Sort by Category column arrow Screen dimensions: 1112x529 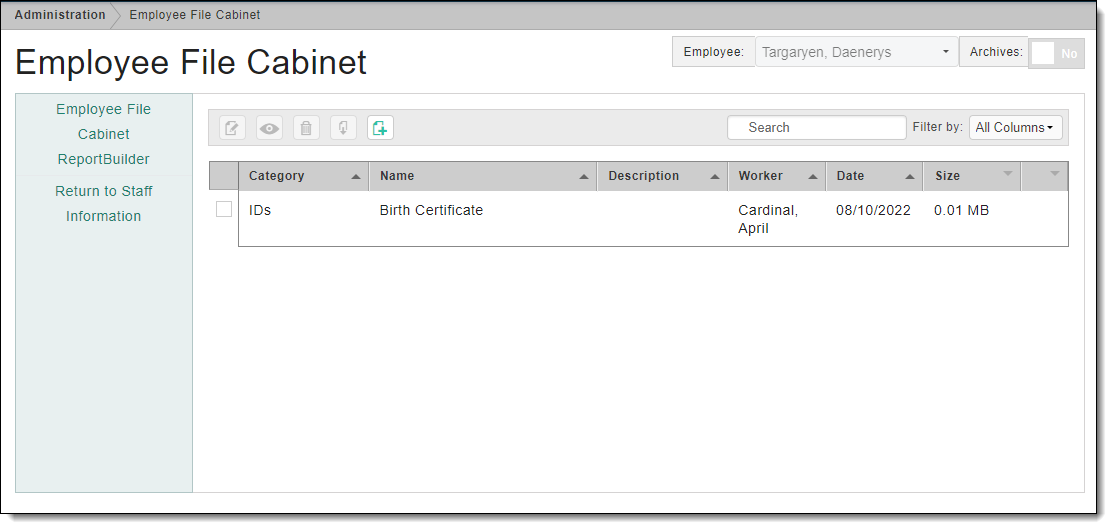coord(356,177)
